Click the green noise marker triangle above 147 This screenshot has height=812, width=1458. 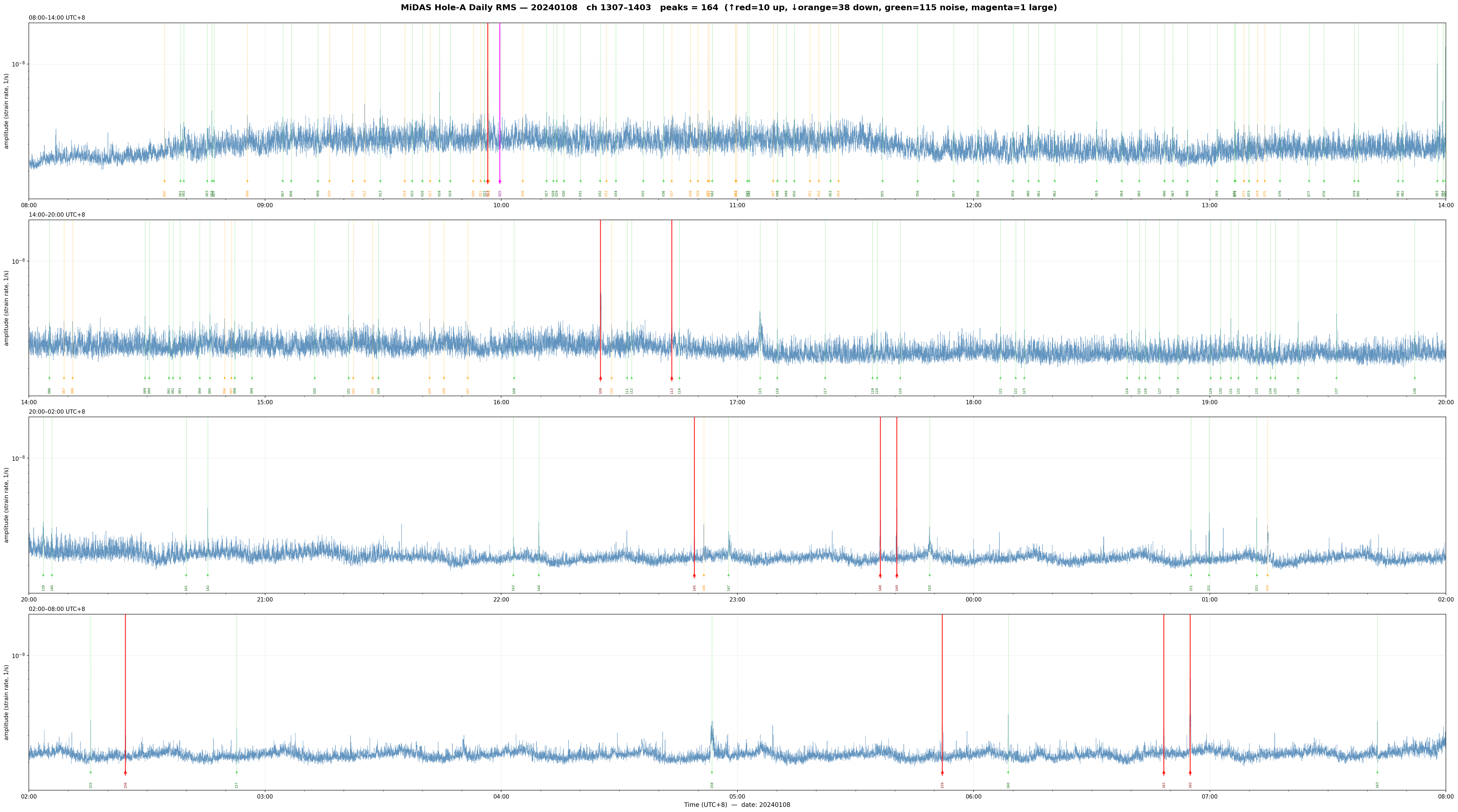pos(728,575)
